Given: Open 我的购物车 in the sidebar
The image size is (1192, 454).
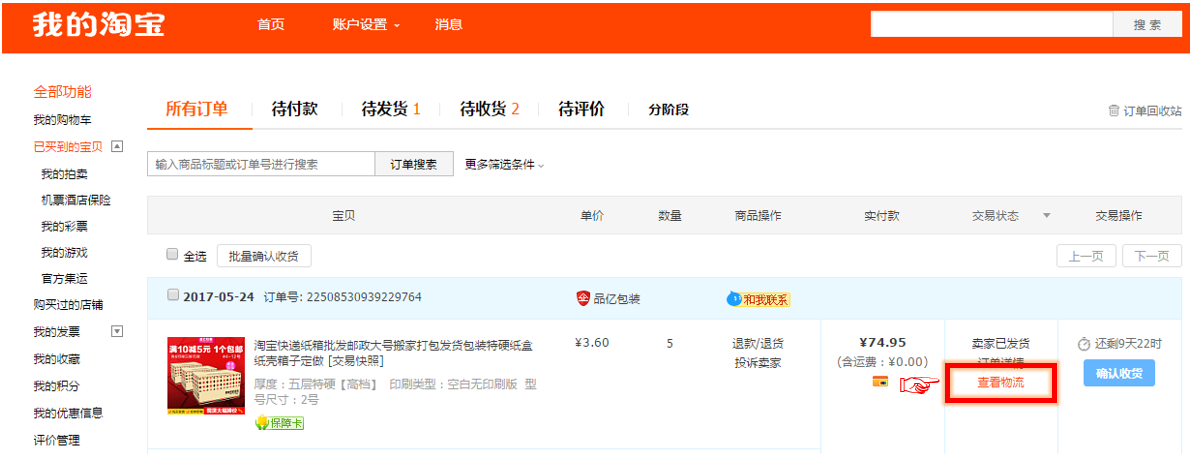Looking at the screenshot, I should click(62, 120).
